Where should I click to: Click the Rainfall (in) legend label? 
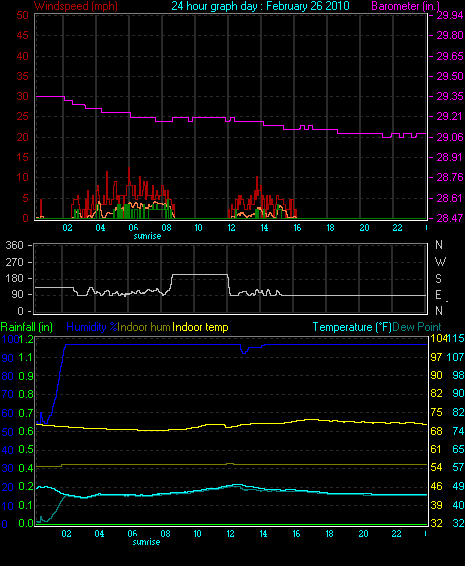(27, 327)
